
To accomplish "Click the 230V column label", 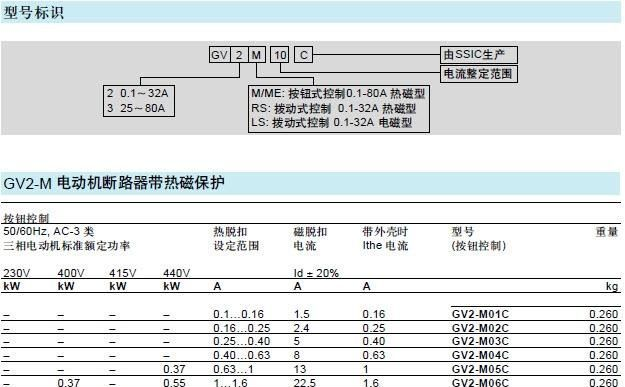I will (x=16, y=273).
